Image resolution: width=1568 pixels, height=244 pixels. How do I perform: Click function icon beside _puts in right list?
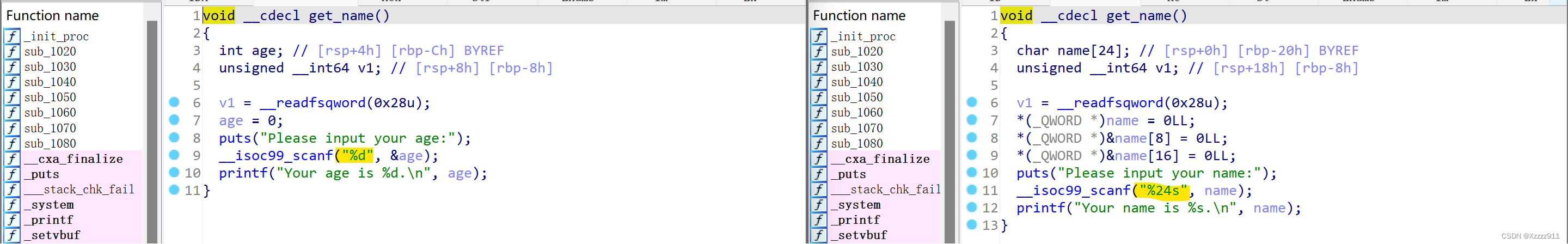[x=819, y=175]
